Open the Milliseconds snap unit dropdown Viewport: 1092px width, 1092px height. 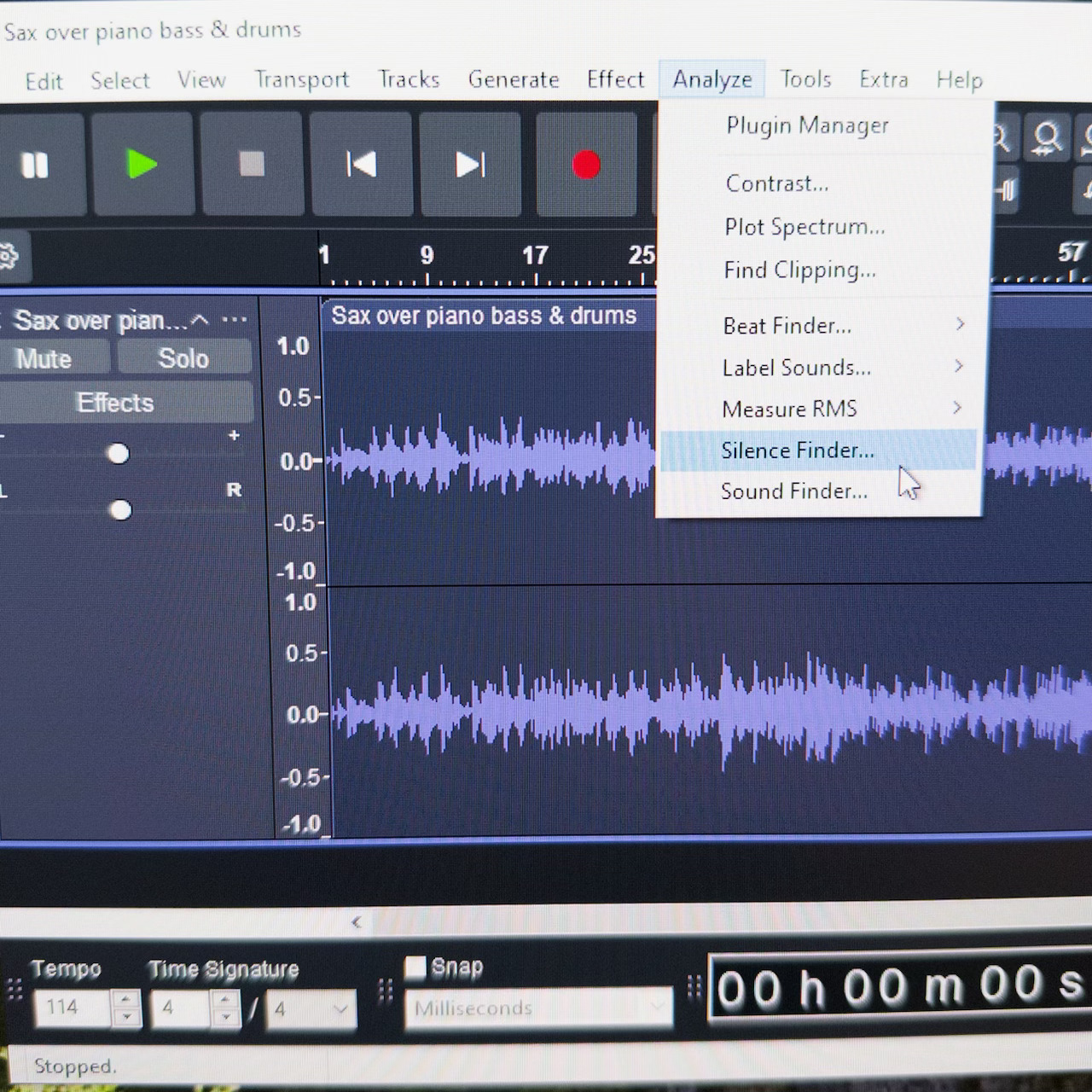[538, 1008]
